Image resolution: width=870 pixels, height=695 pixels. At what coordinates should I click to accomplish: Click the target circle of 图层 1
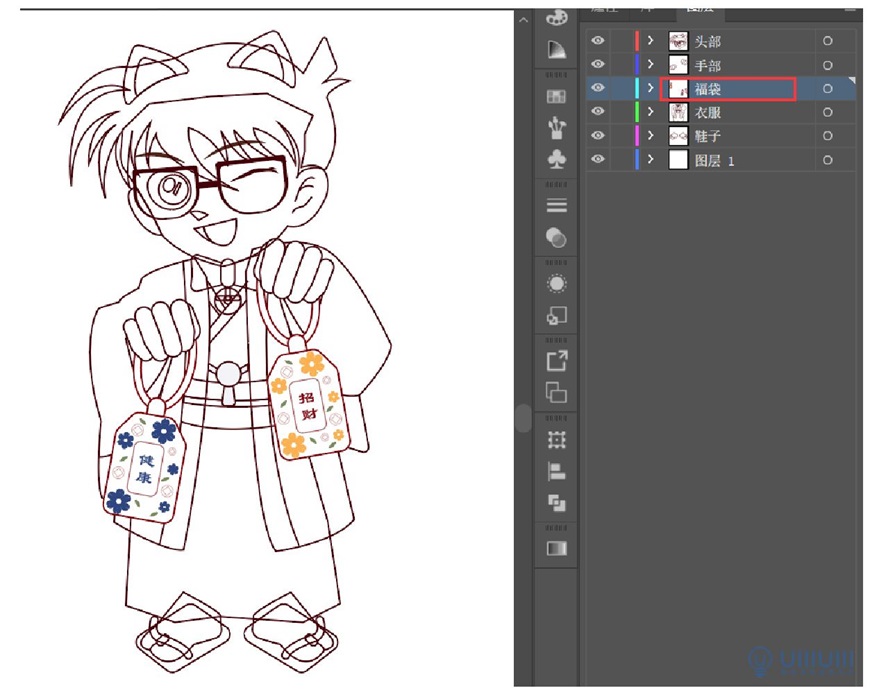pyautogui.click(x=827, y=160)
